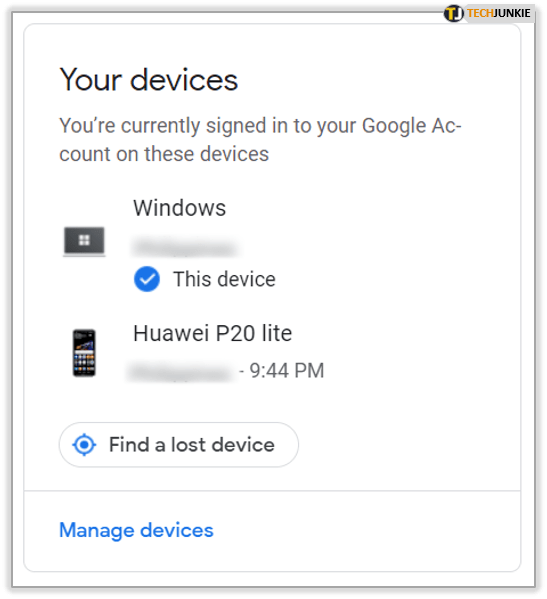Image resolution: width=547 pixels, height=599 pixels.
Task: Click the This device label
Action: coord(224,279)
